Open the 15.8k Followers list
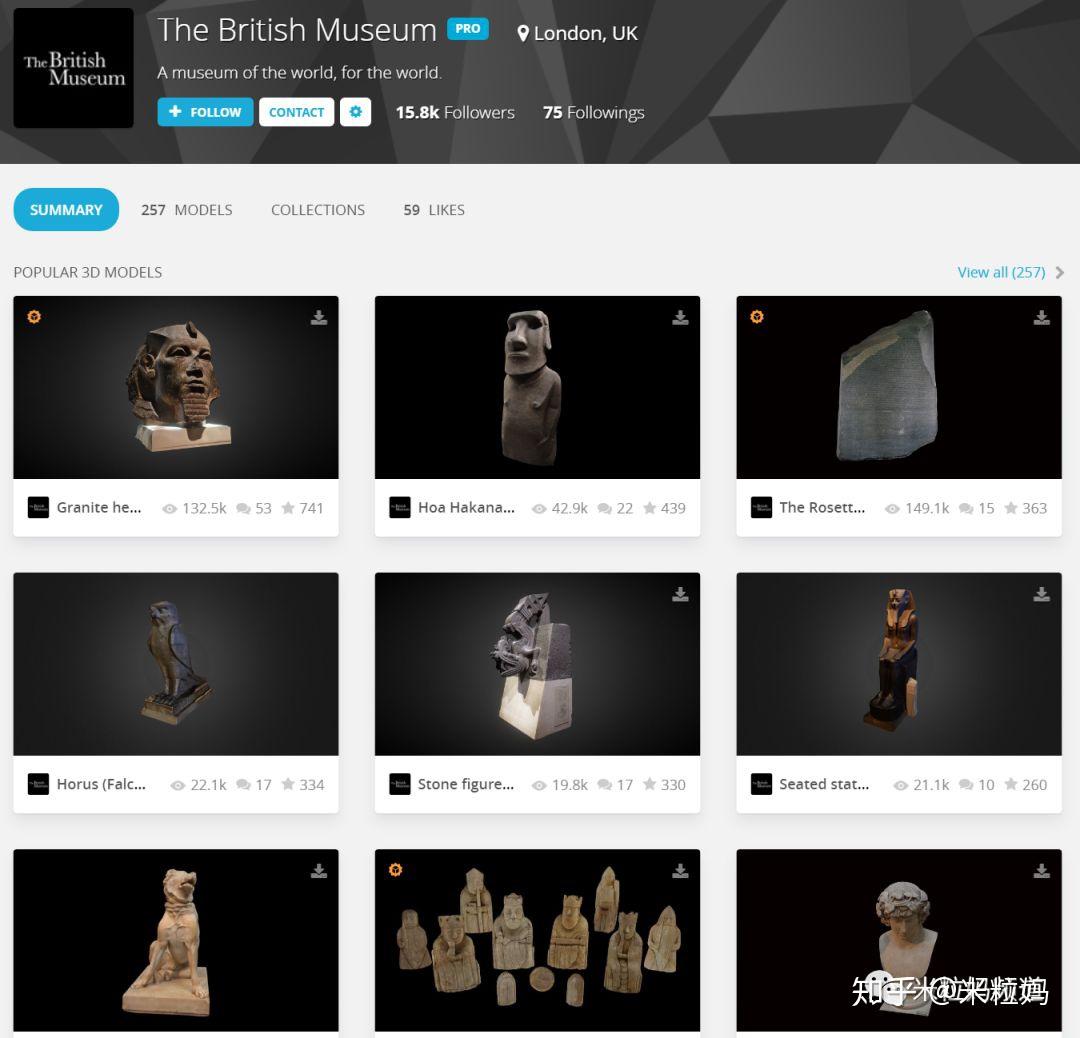 pos(455,112)
